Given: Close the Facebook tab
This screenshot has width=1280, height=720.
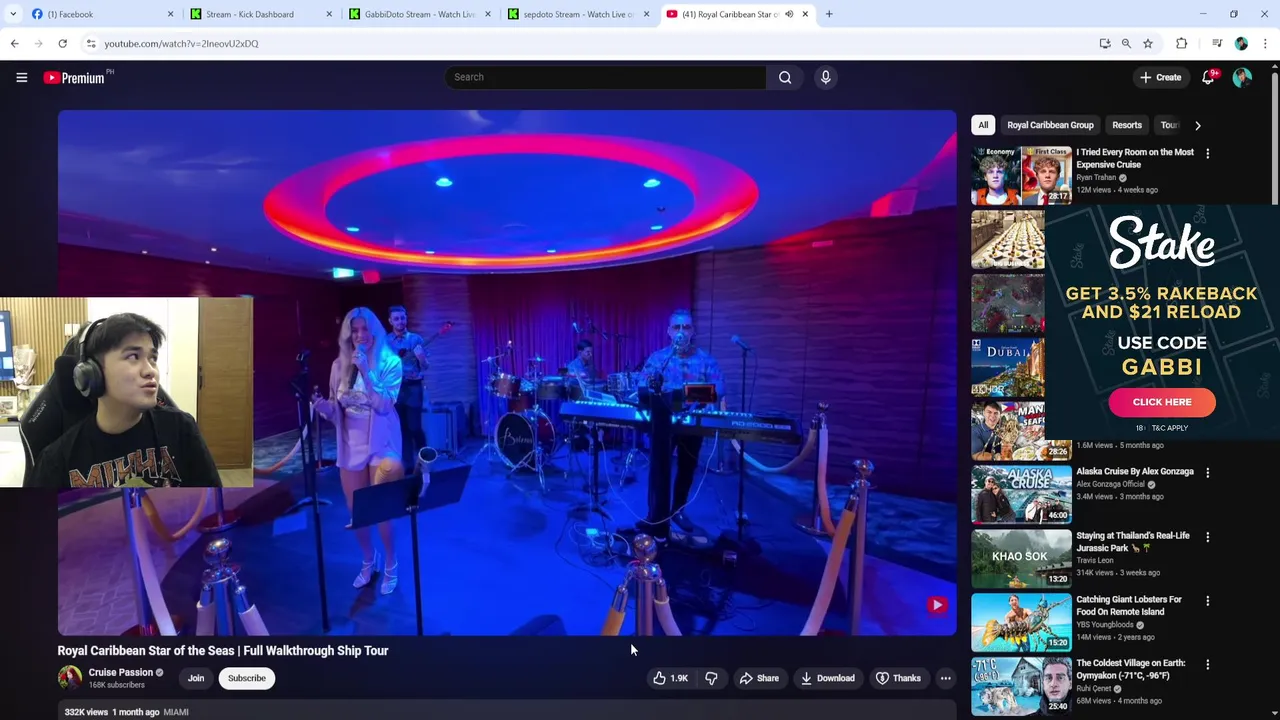Looking at the screenshot, I should 170,14.
